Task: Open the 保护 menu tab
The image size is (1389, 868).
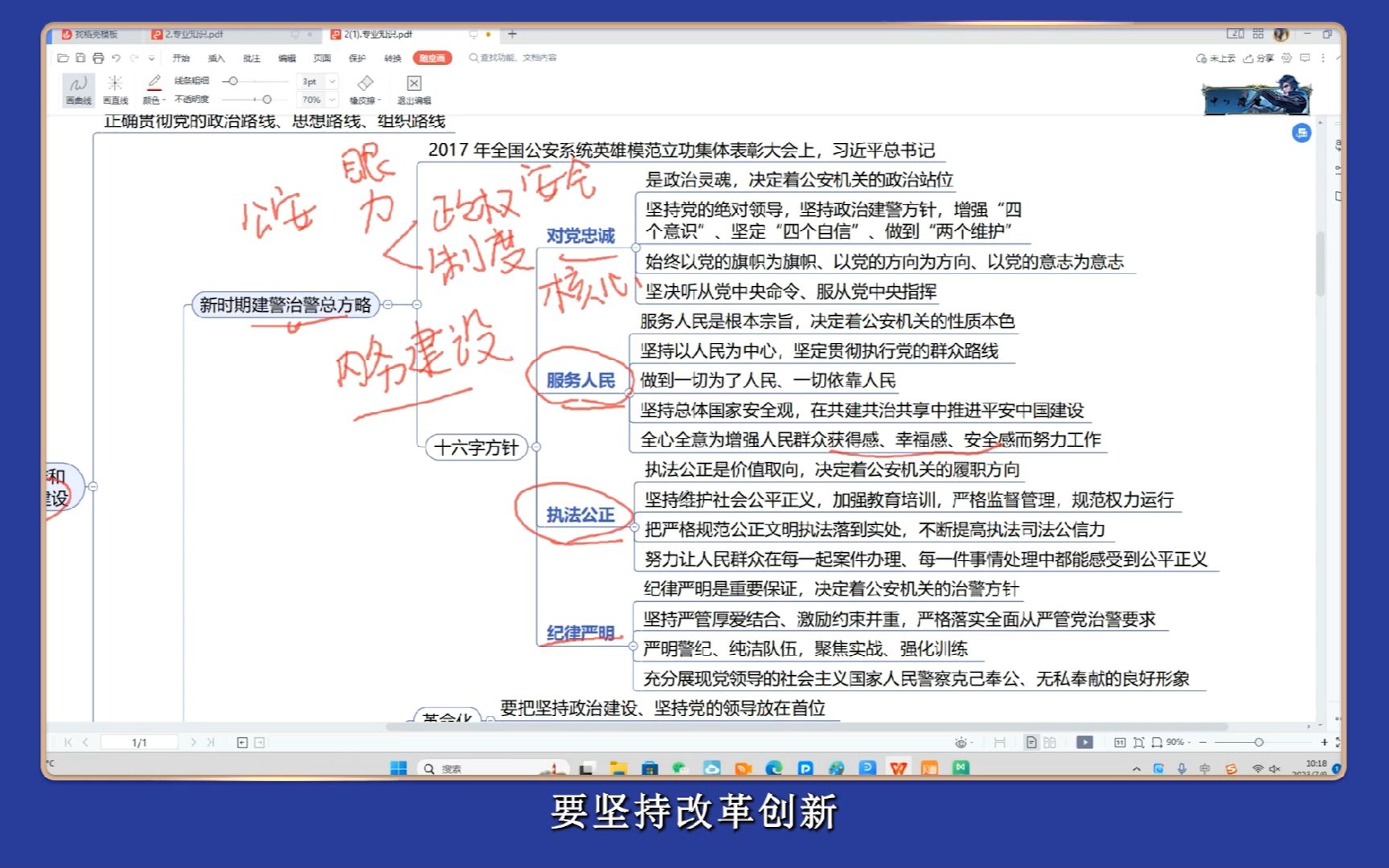Action: (358, 58)
